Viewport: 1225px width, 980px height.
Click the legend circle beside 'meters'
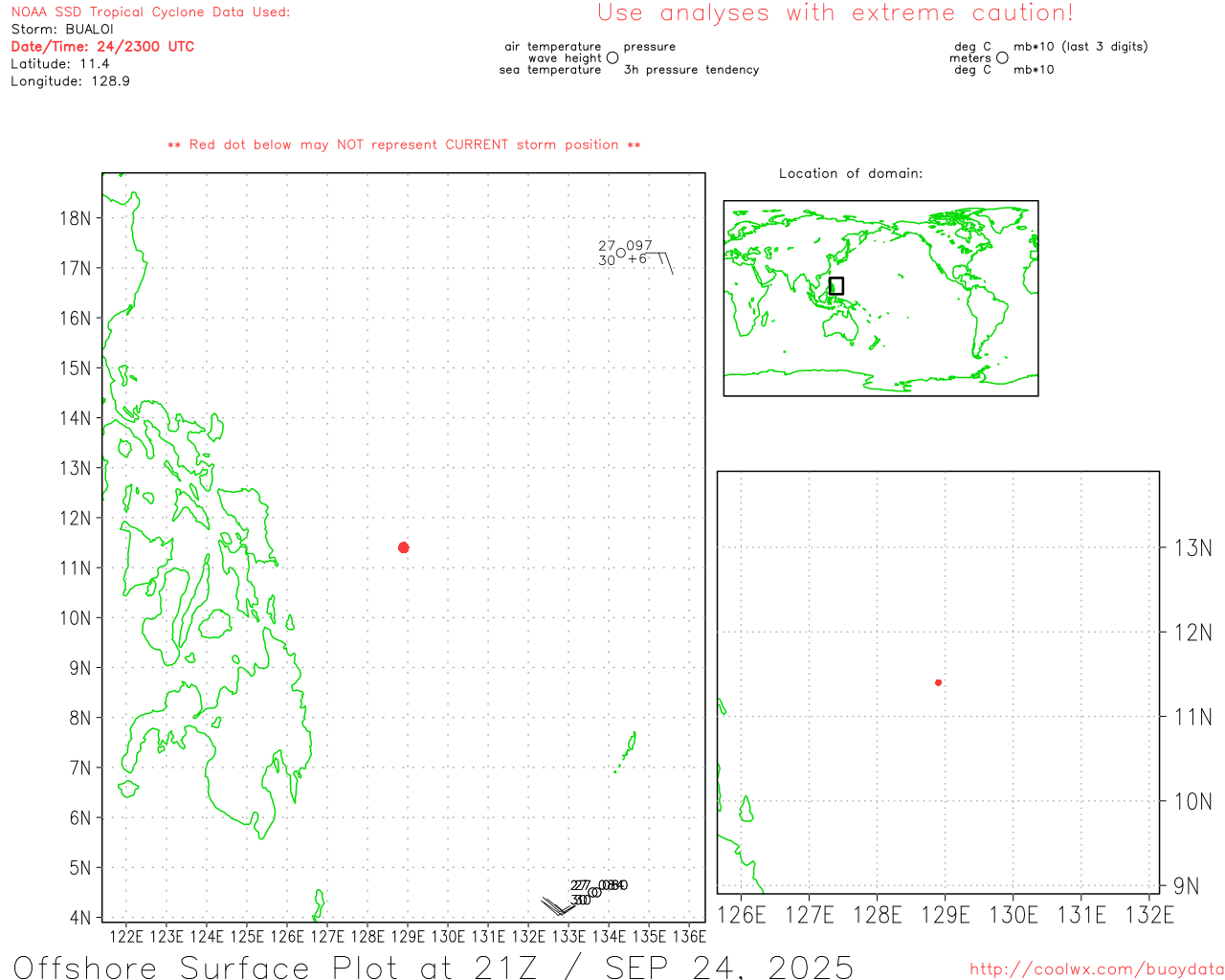point(1002,58)
